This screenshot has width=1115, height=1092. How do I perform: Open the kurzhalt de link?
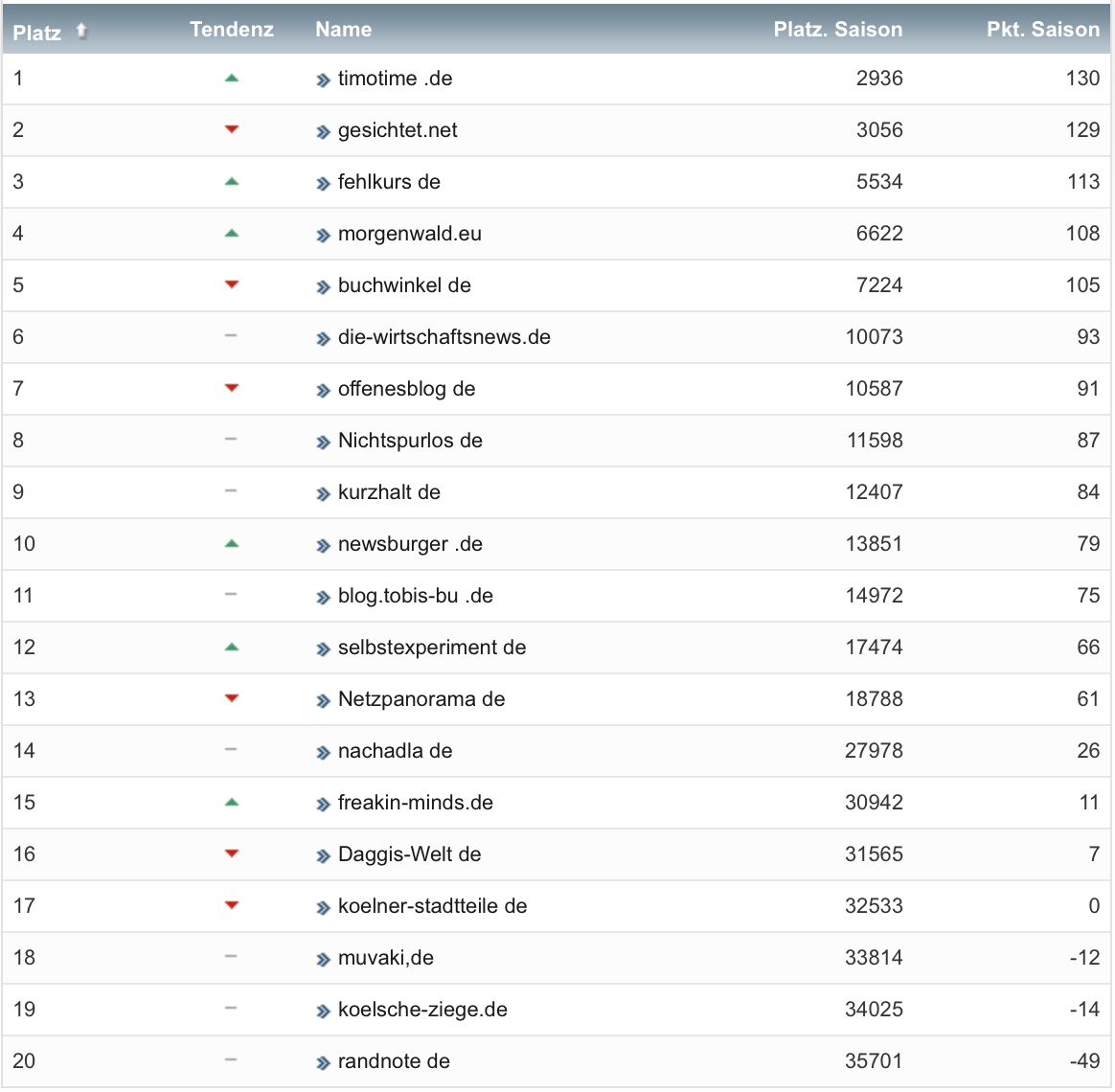[389, 492]
